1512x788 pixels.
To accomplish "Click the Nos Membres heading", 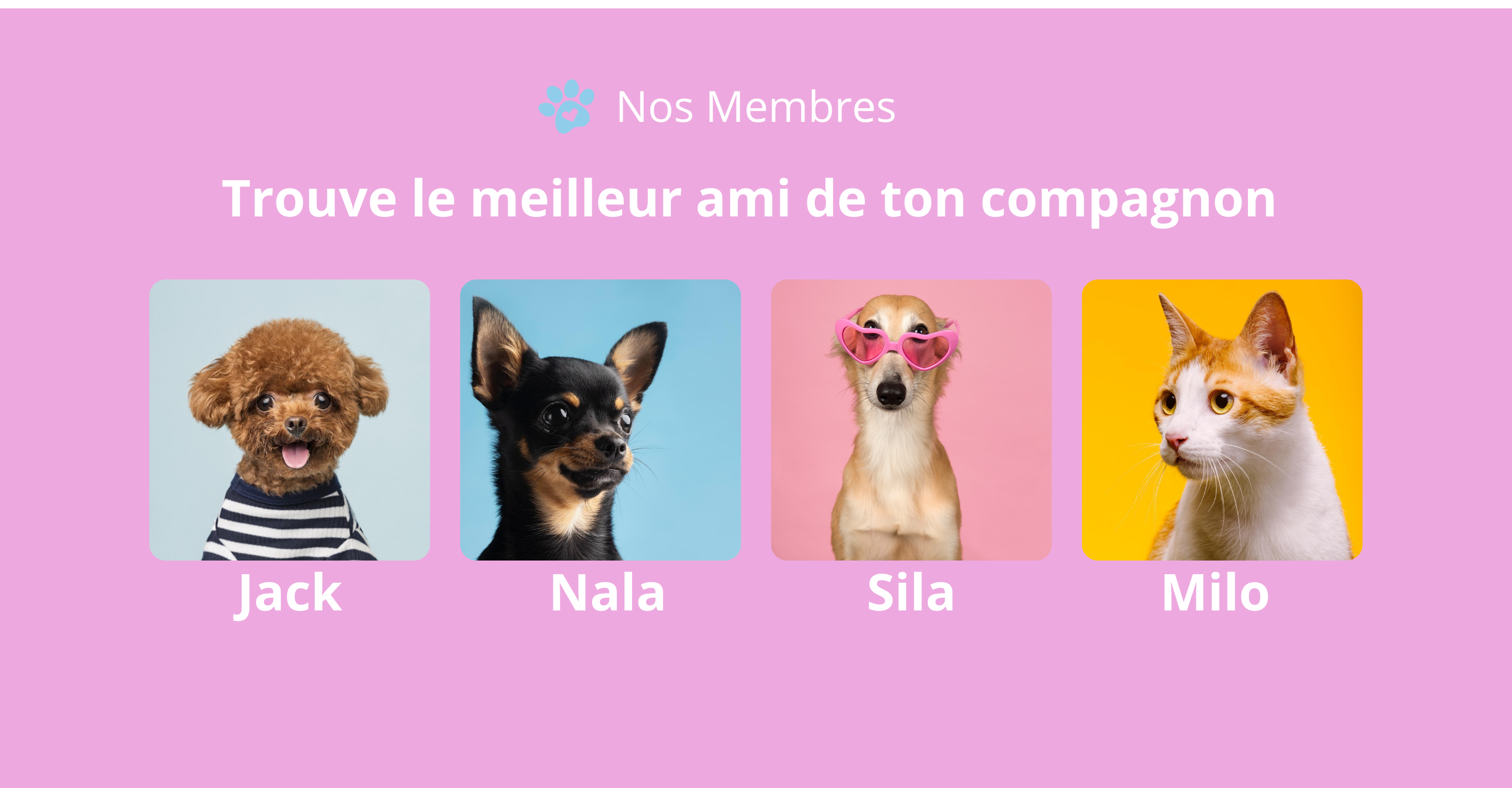I will [x=756, y=107].
